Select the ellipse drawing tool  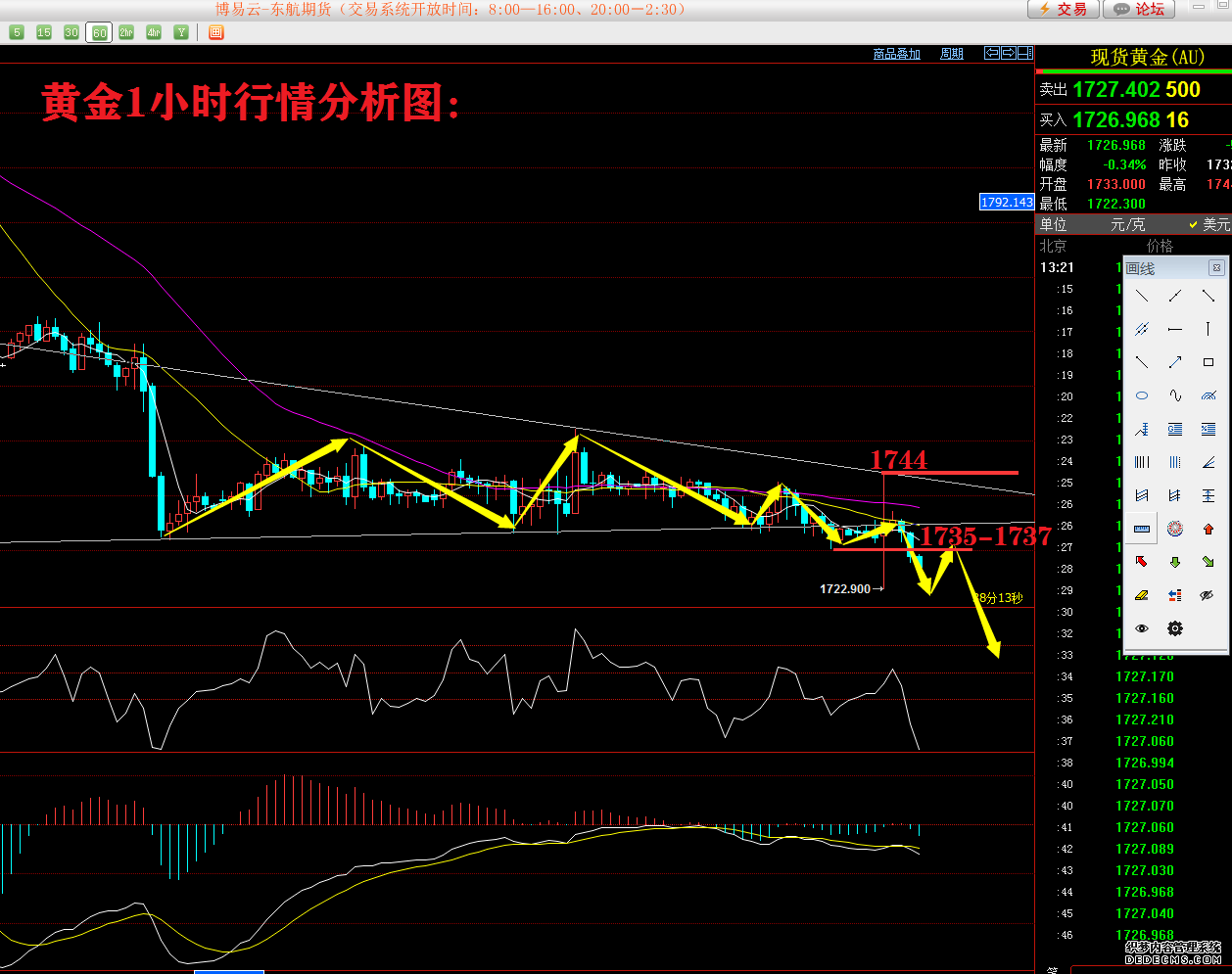(1142, 395)
